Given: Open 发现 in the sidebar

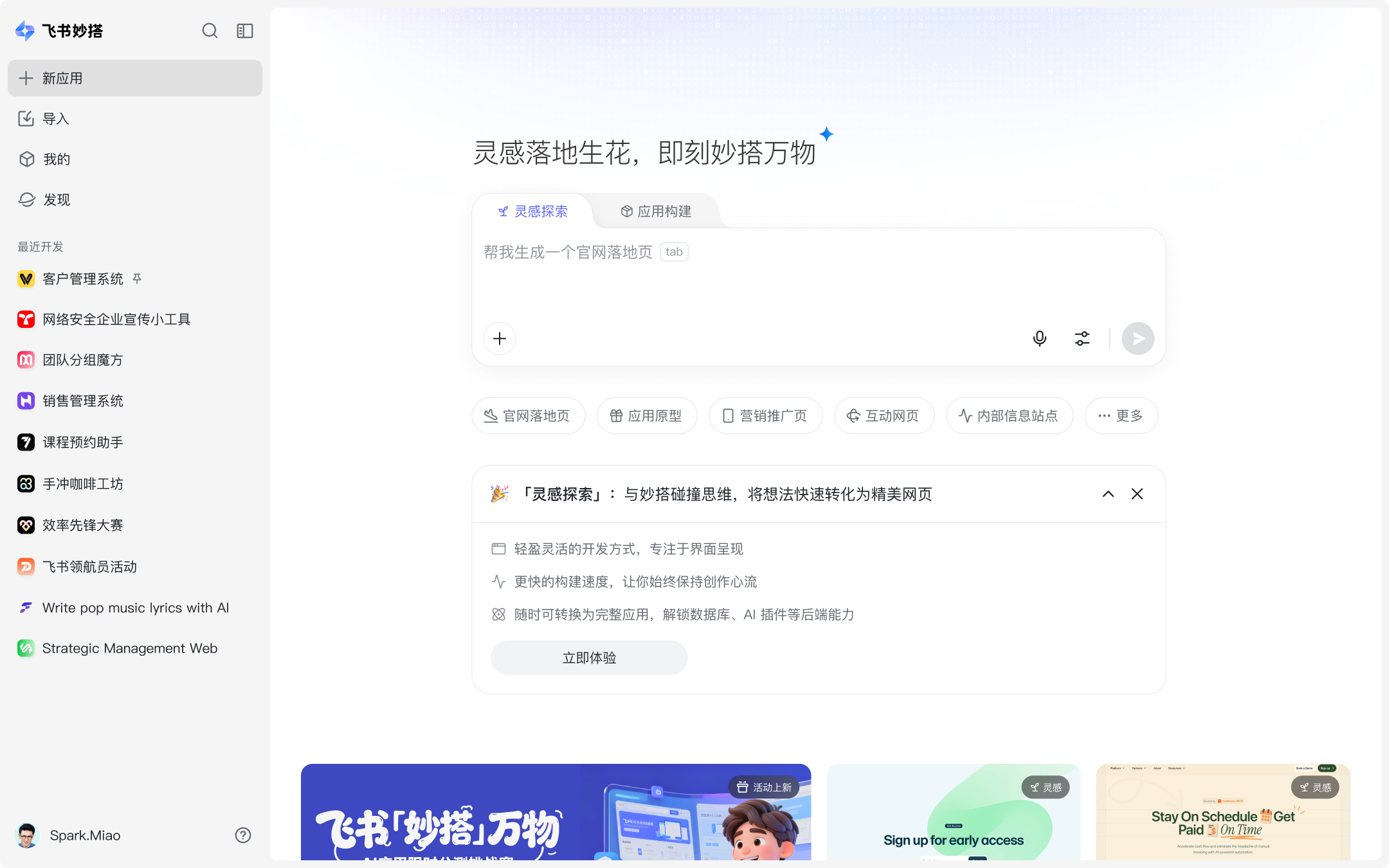Looking at the screenshot, I should [57, 200].
